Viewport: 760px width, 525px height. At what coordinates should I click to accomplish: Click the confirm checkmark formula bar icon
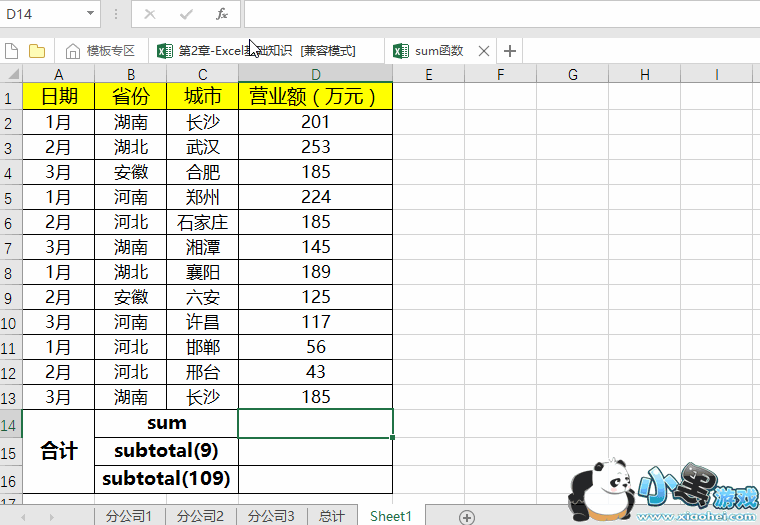tap(186, 14)
